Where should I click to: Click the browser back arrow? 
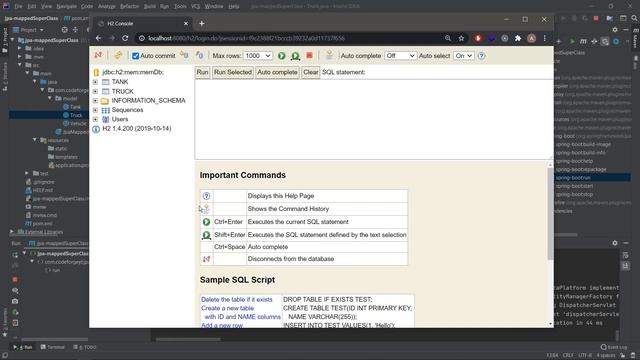coord(99,38)
